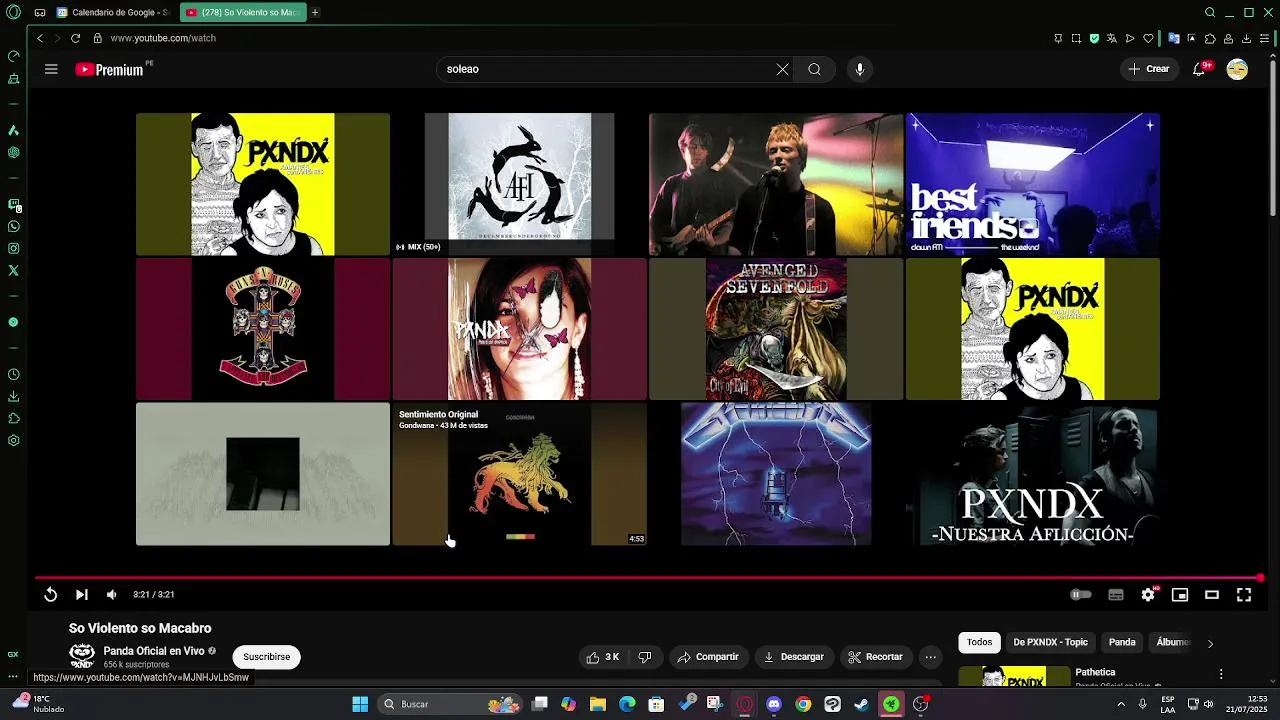Image resolution: width=1280 pixels, height=720 pixels.
Task: Open more actions three-dot menu
Action: [x=931, y=657]
